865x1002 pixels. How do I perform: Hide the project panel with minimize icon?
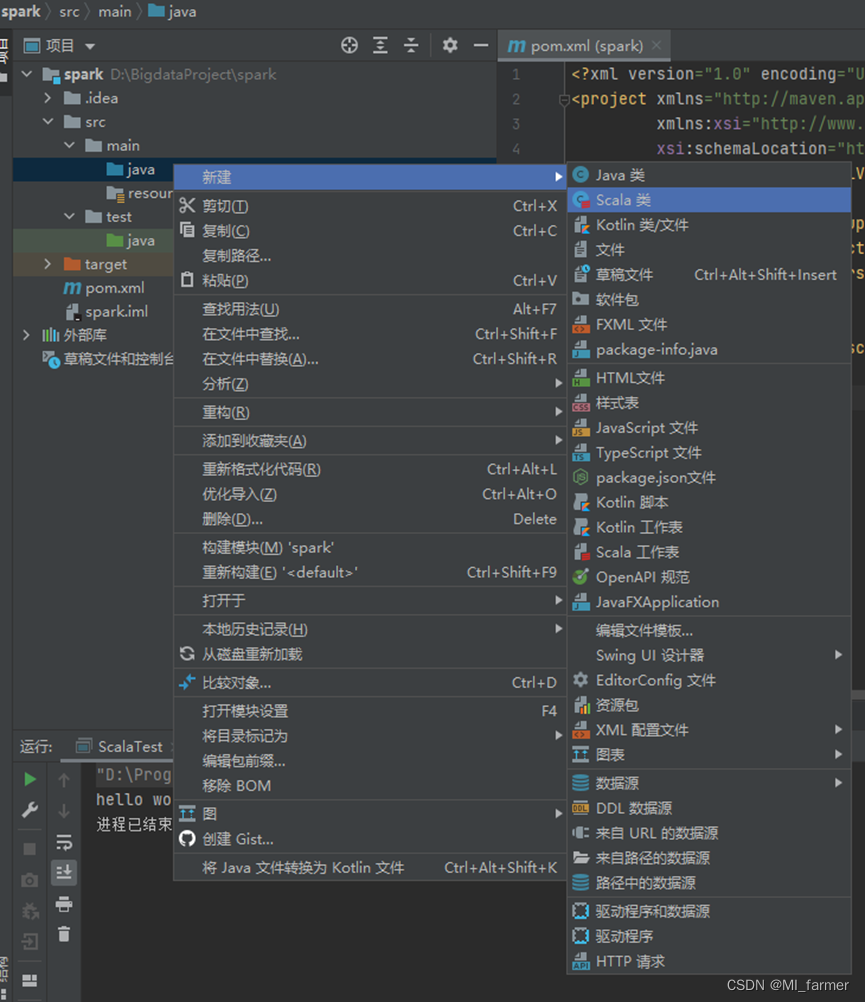[481, 45]
